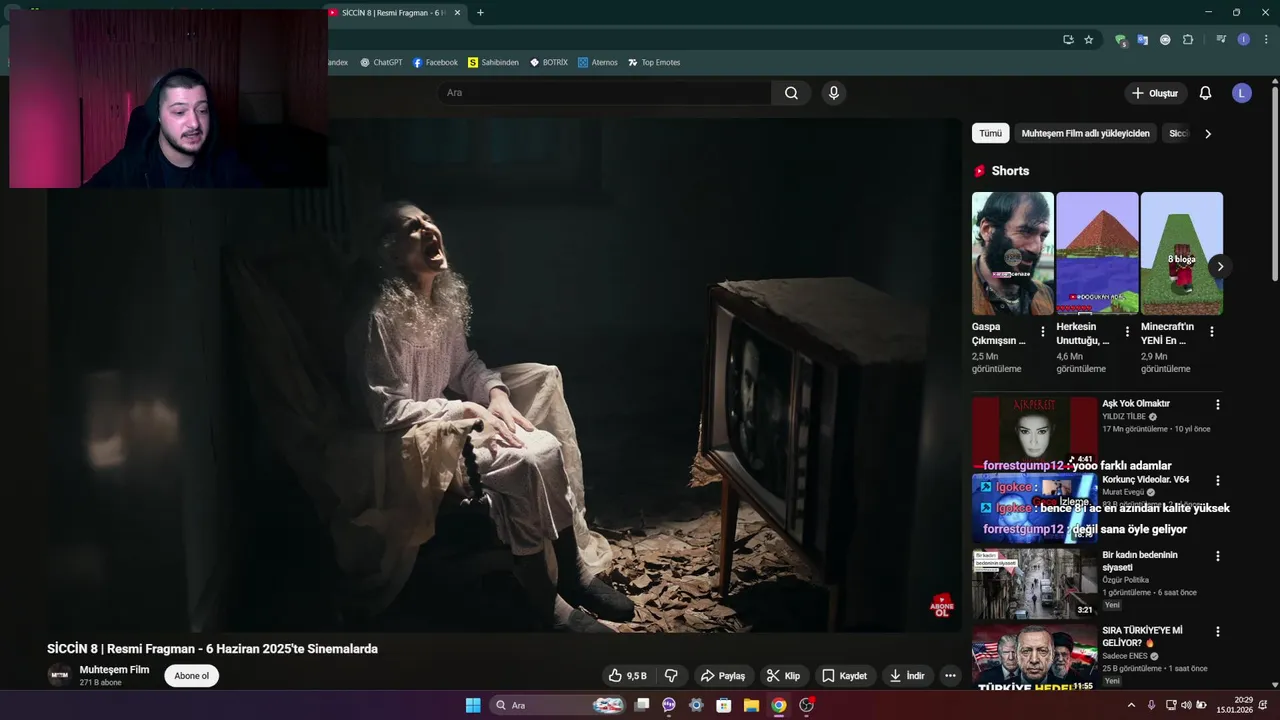Subscribe with the Abone ol button
The image size is (1280, 720).
(192, 676)
